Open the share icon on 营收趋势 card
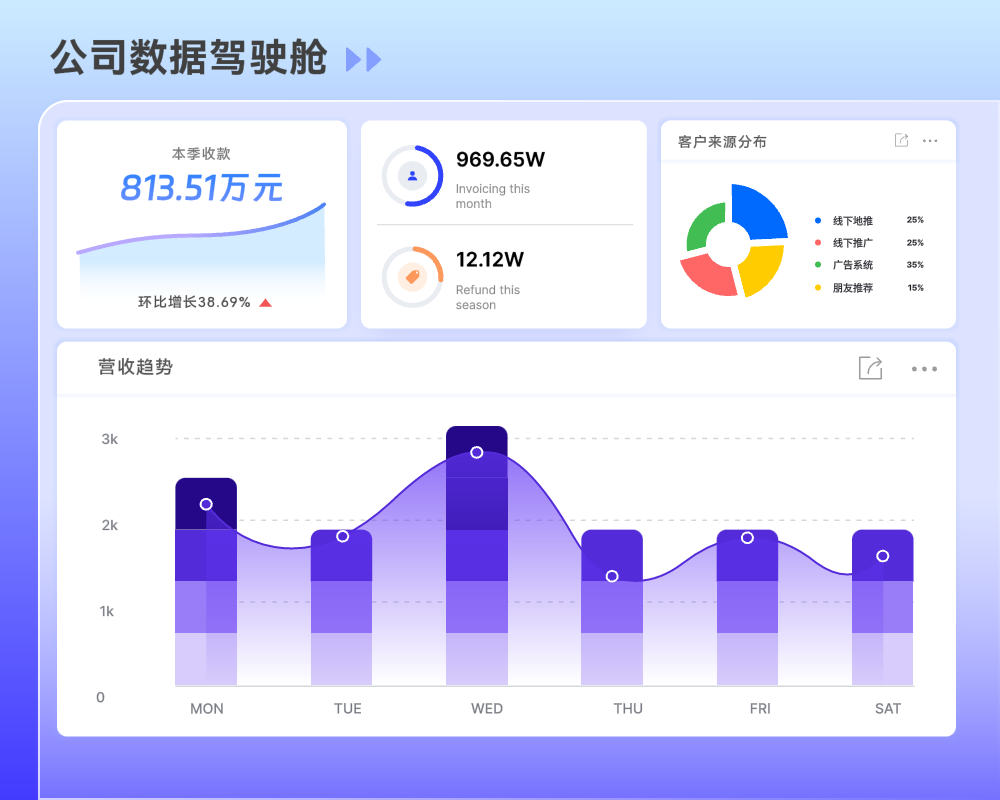 (870, 368)
